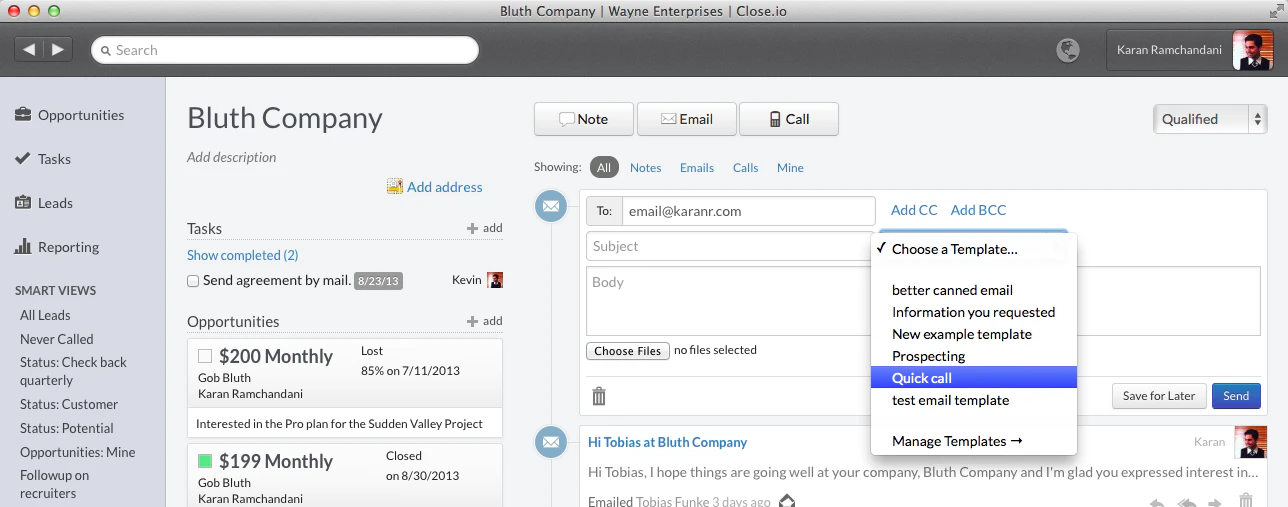Click the reply-all arrows on the Hi Tobias email

point(1187,502)
